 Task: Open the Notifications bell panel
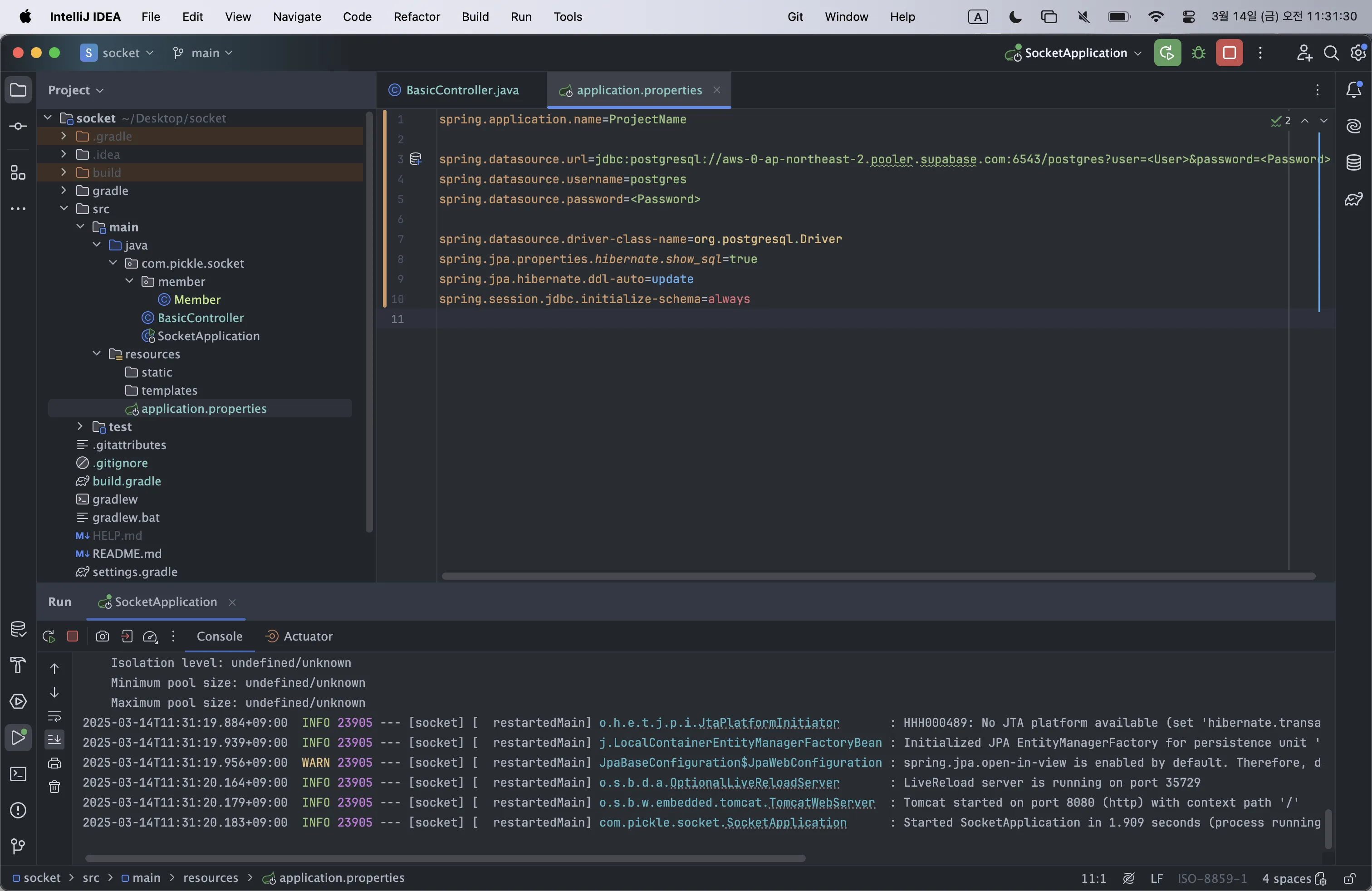pyautogui.click(x=1353, y=89)
